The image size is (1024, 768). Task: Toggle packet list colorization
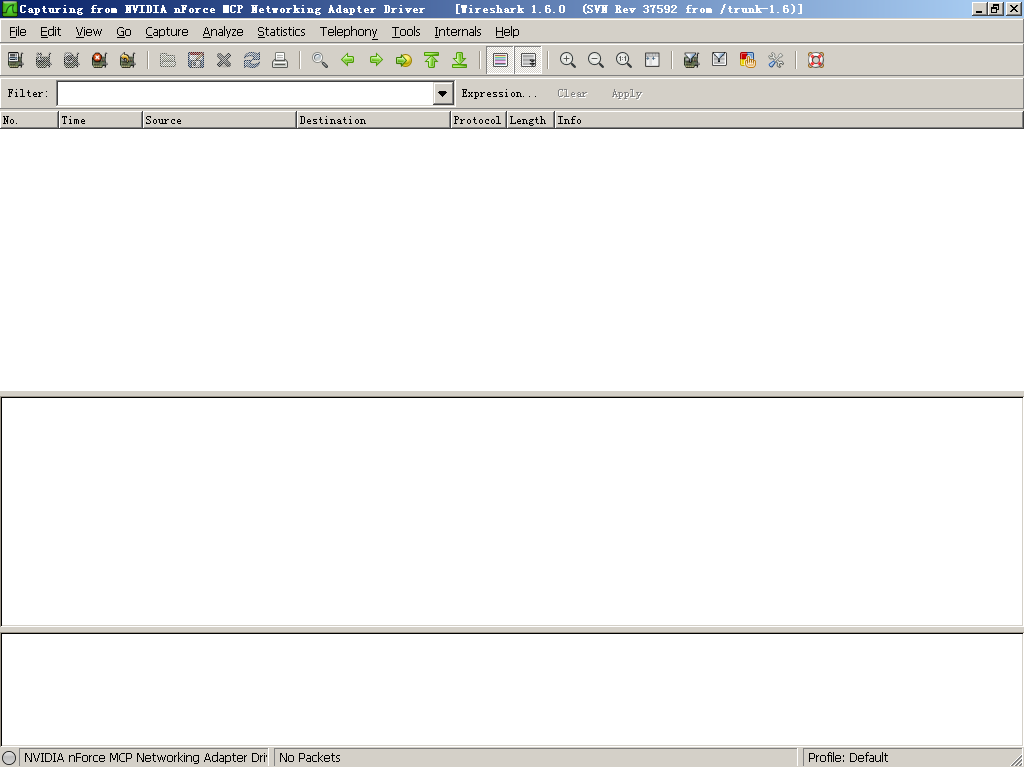500,60
